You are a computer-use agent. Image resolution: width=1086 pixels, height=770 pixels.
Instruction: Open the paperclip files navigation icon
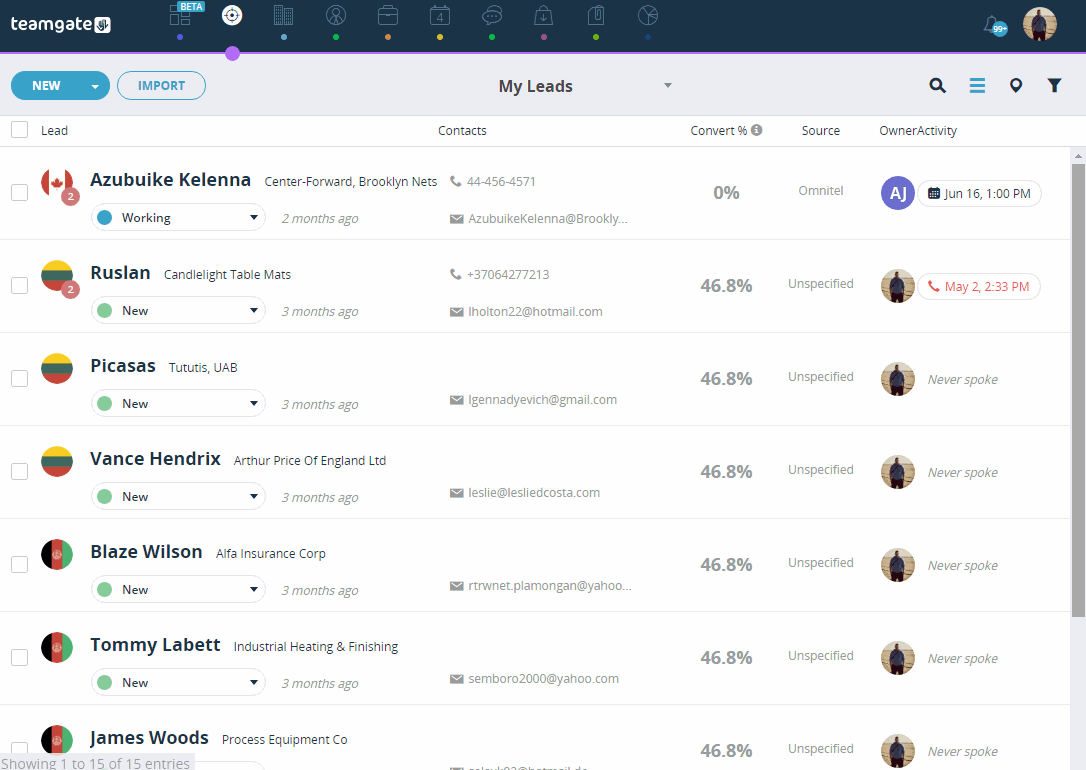click(596, 15)
